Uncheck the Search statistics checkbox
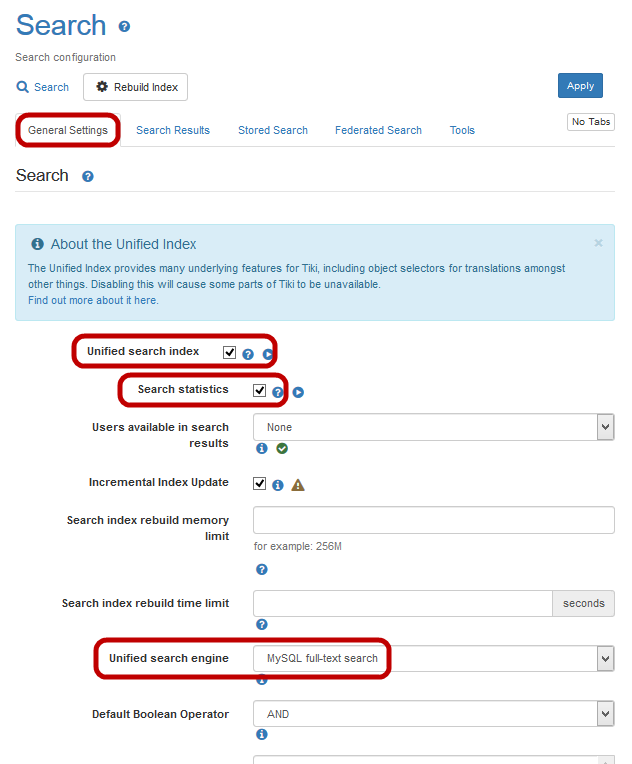632x764 pixels. click(x=260, y=390)
